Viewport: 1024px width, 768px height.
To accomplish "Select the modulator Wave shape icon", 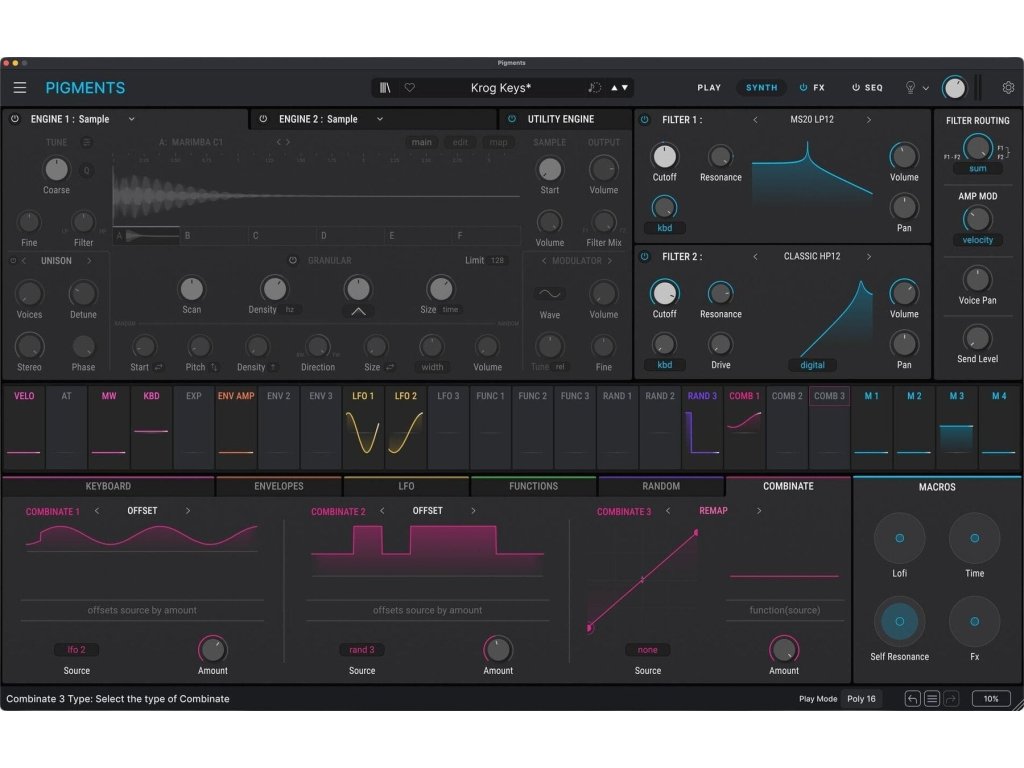I will point(549,294).
